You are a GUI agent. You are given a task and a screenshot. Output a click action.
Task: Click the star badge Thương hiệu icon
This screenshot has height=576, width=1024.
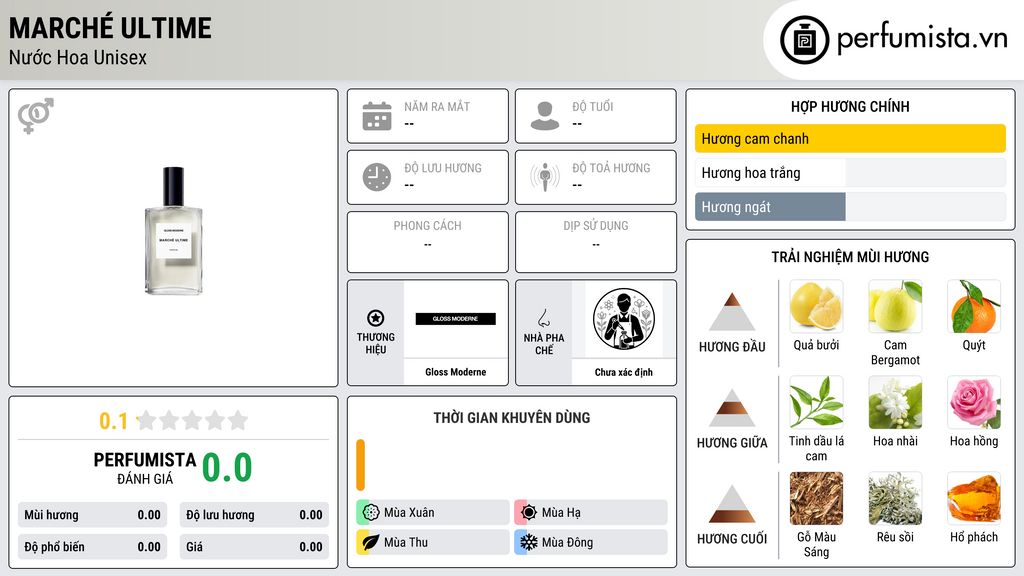[x=376, y=318]
